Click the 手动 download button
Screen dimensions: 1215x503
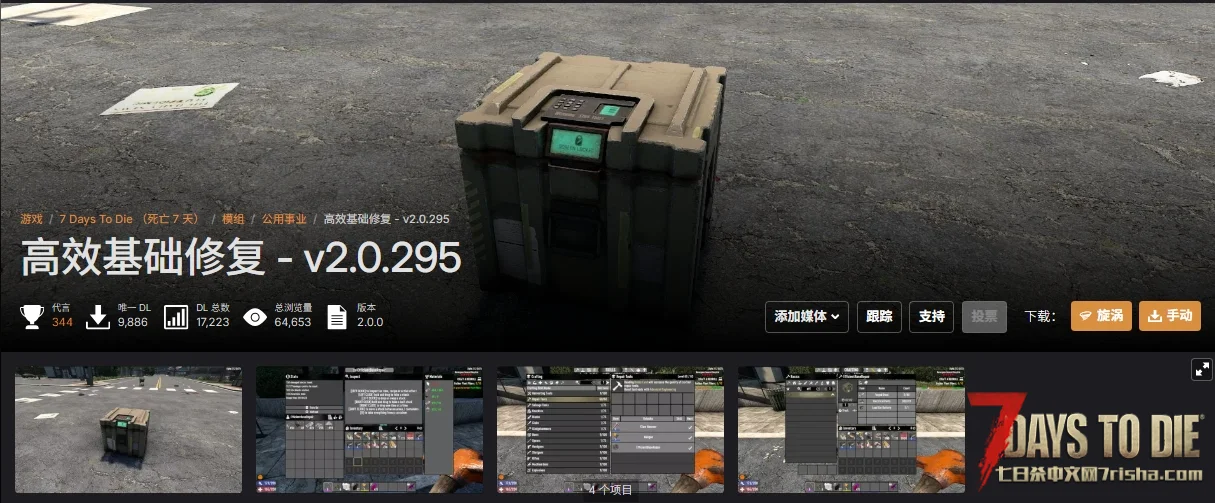[1170, 316]
